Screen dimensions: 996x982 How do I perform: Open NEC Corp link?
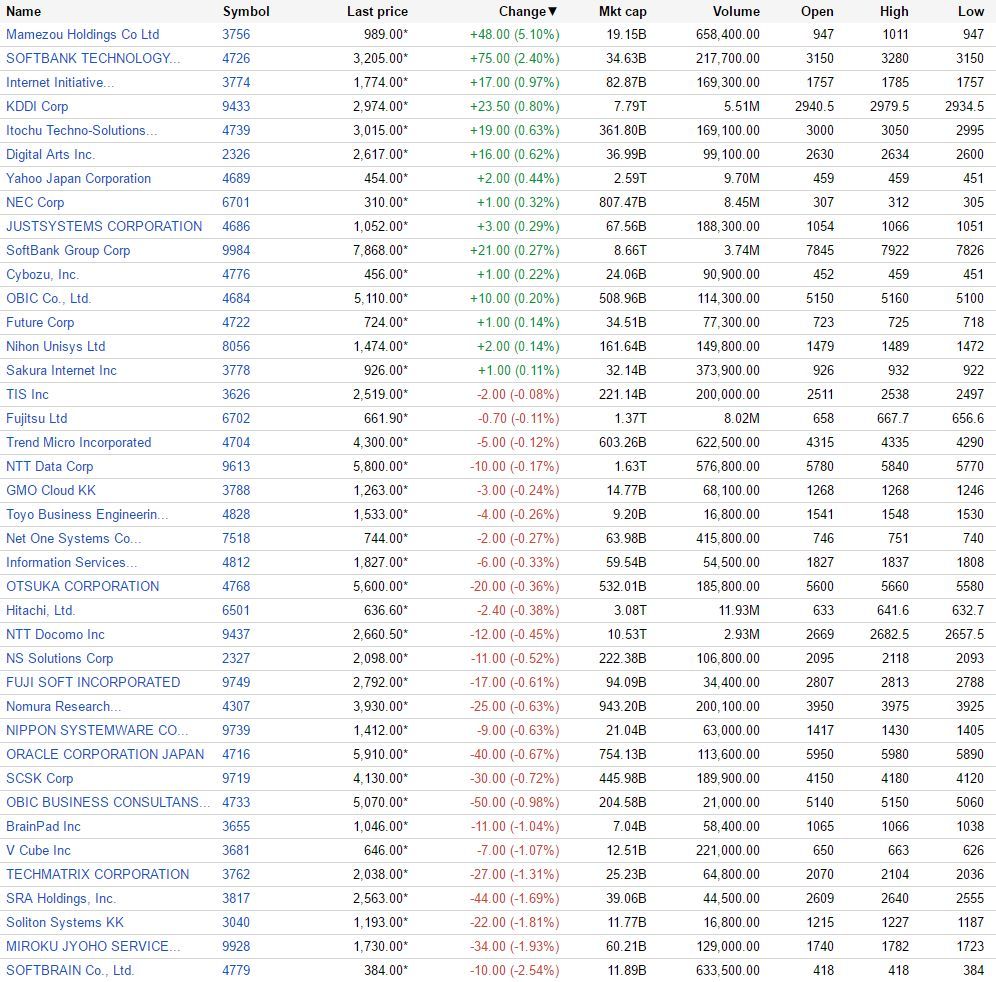point(35,203)
